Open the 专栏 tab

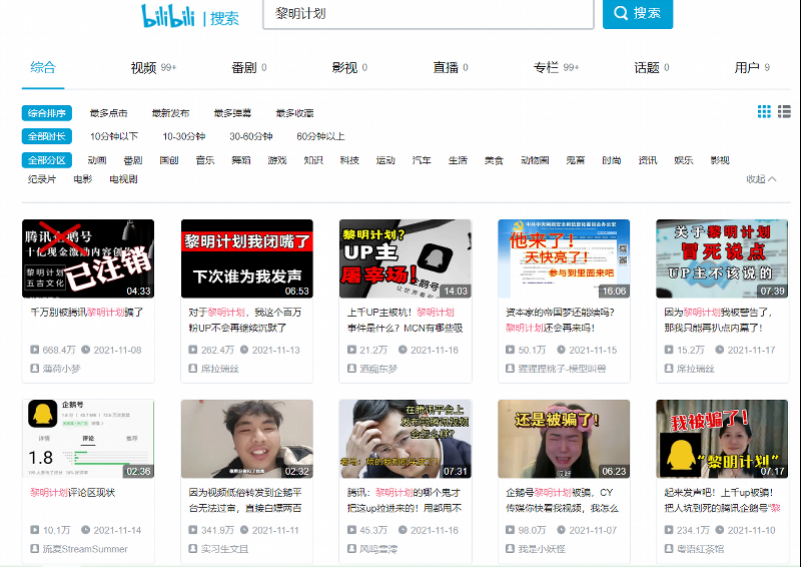tap(556, 67)
